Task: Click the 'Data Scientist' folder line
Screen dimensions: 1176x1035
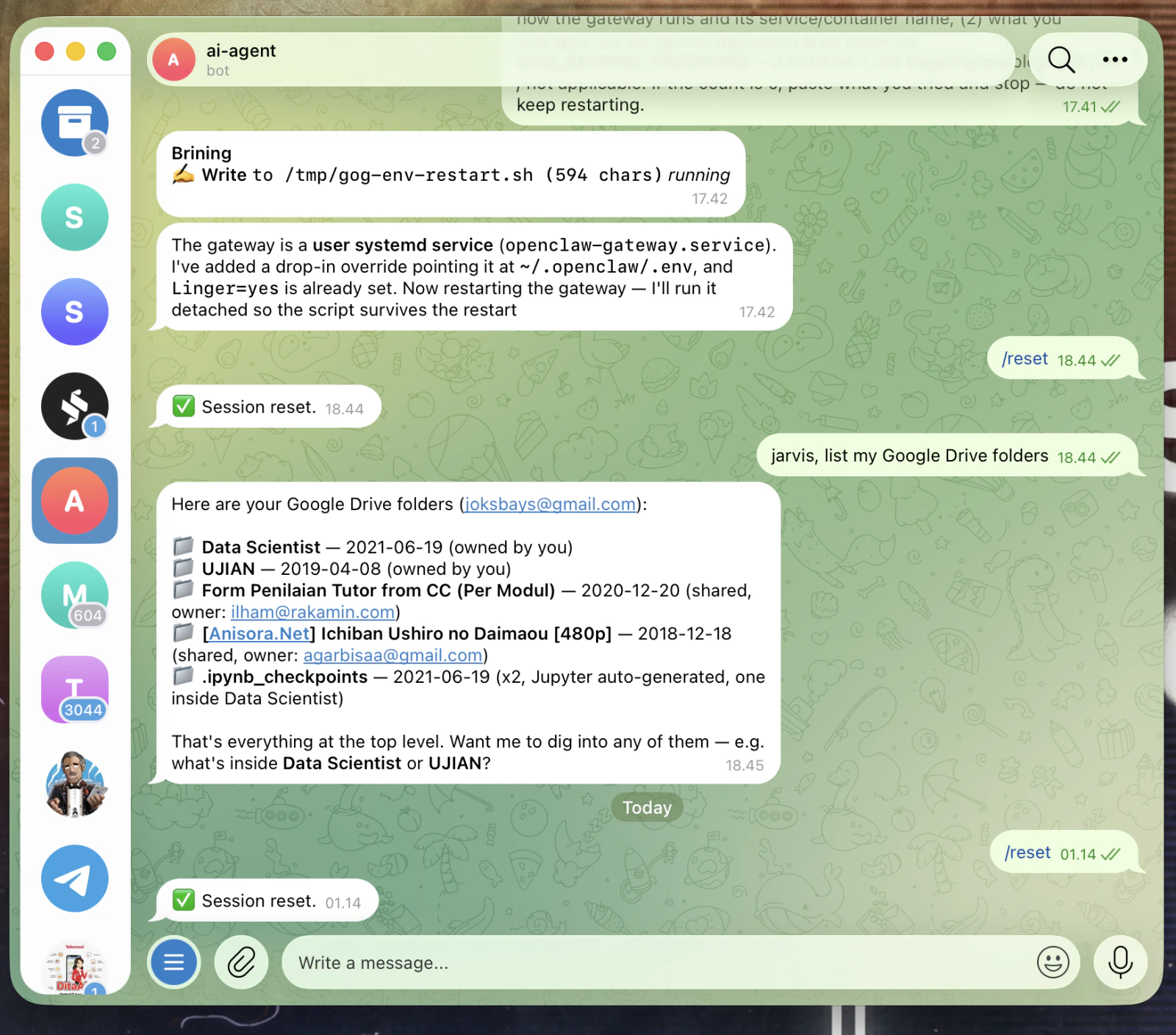Action: click(x=372, y=547)
